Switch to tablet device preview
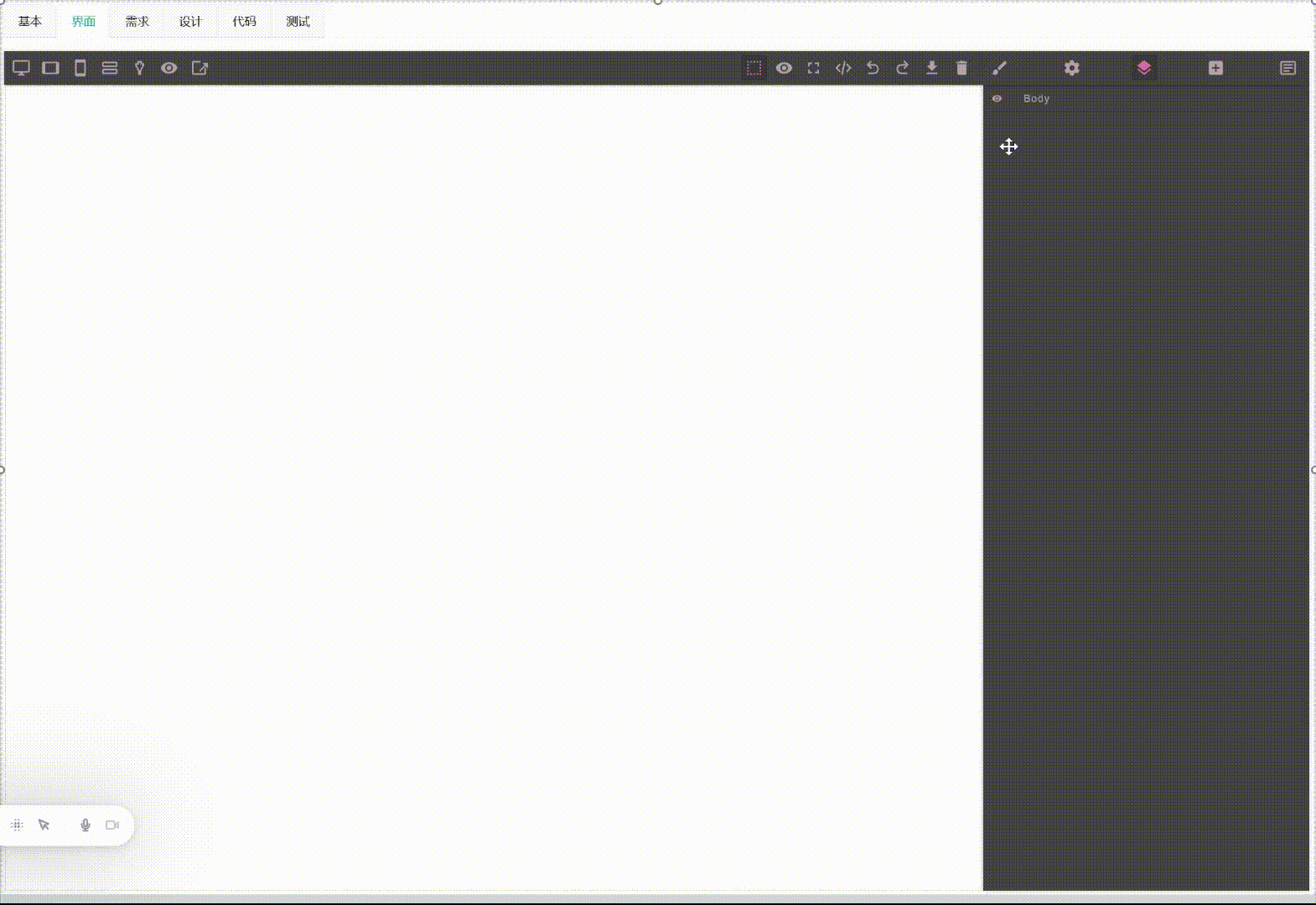The image size is (1316, 905). (x=51, y=68)
